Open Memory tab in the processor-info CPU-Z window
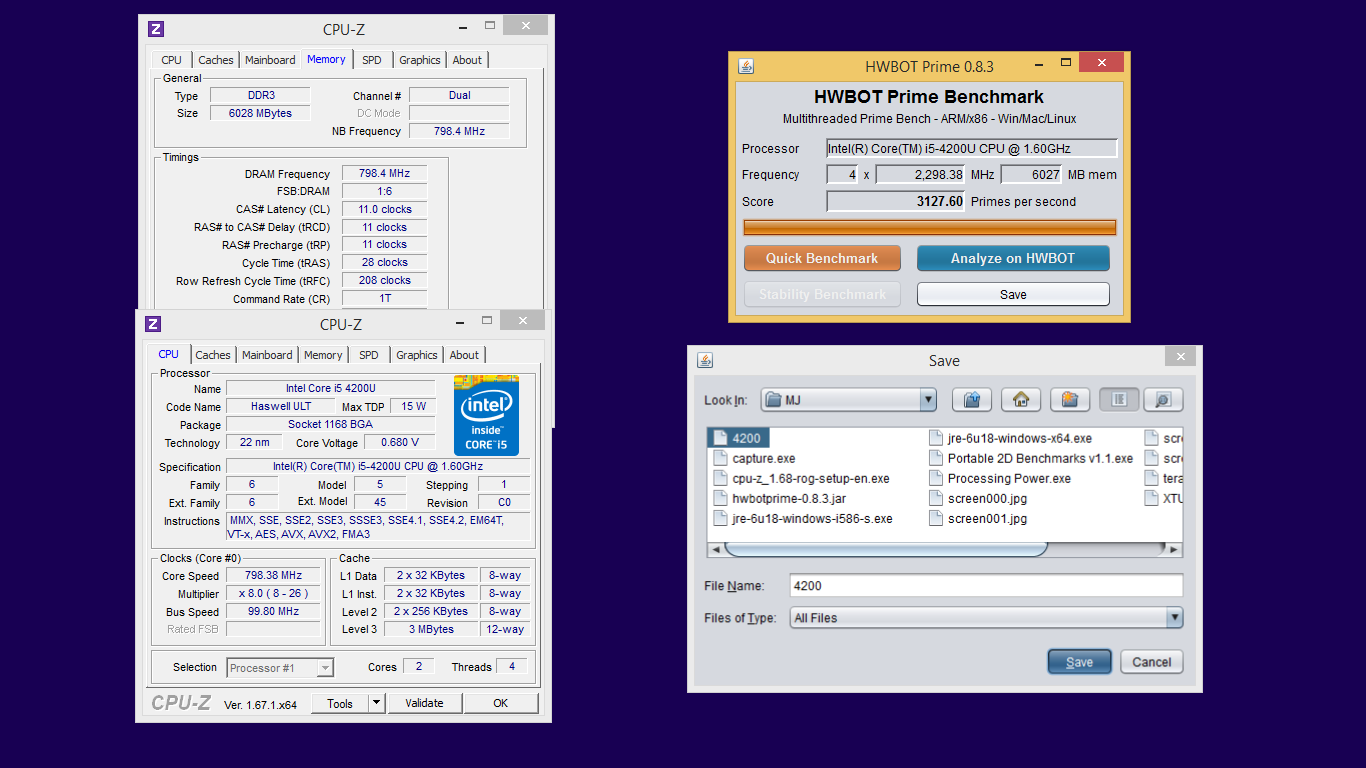The width and height of the screenshot is (1366, 768). [x=323, y=355]
